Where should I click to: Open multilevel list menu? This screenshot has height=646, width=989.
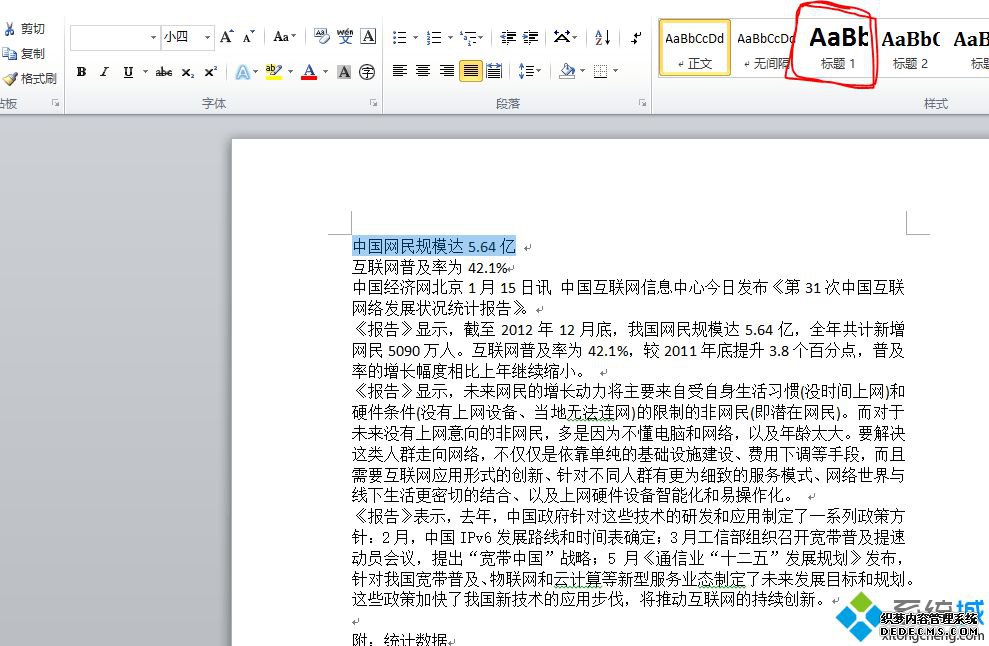pyautogui.click(x=471, y=38)
